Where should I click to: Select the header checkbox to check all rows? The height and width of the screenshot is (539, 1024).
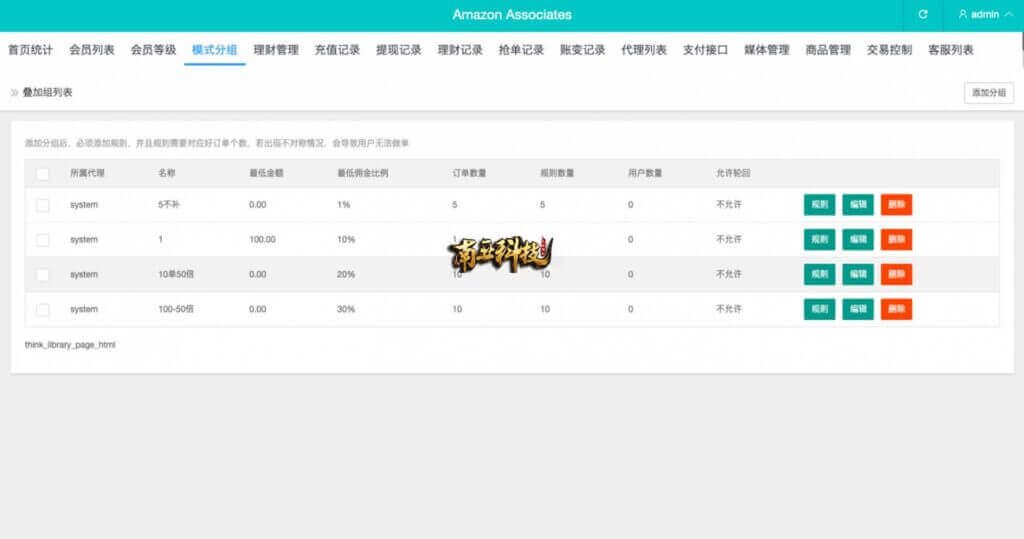[x=42, y=174]
